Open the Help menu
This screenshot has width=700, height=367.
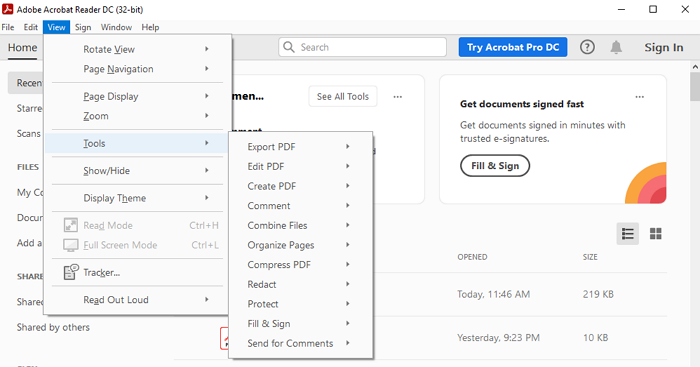[150, 27]
